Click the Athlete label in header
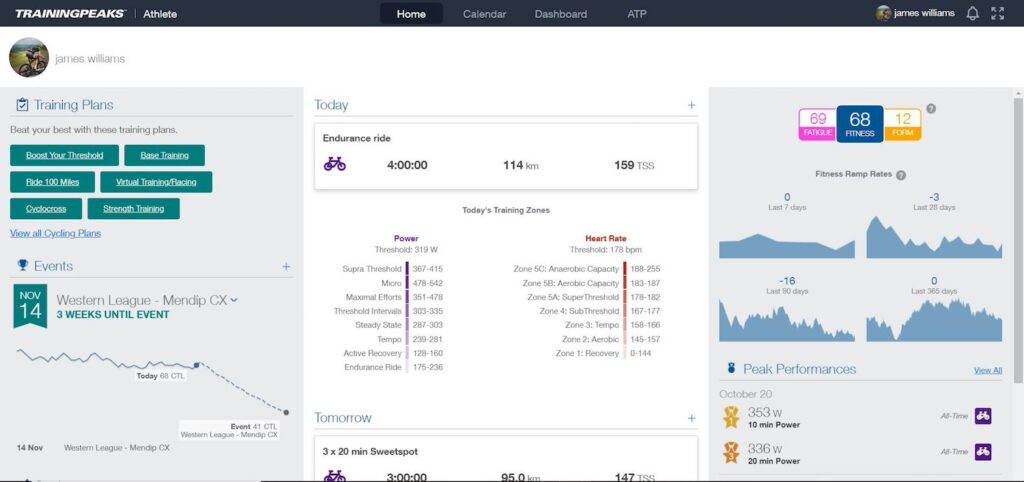The image size is (1024, 482). [160, 14]
